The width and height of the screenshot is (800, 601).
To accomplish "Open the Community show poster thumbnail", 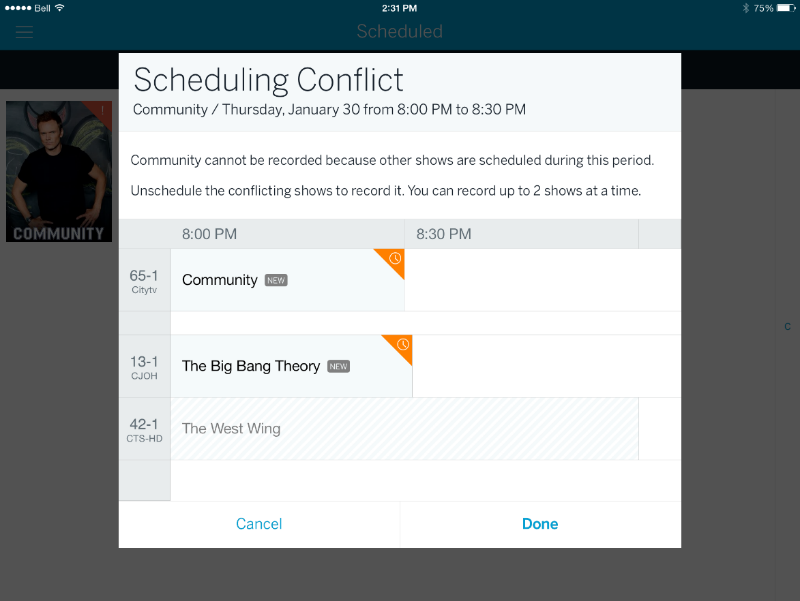I will click(59, 171).
